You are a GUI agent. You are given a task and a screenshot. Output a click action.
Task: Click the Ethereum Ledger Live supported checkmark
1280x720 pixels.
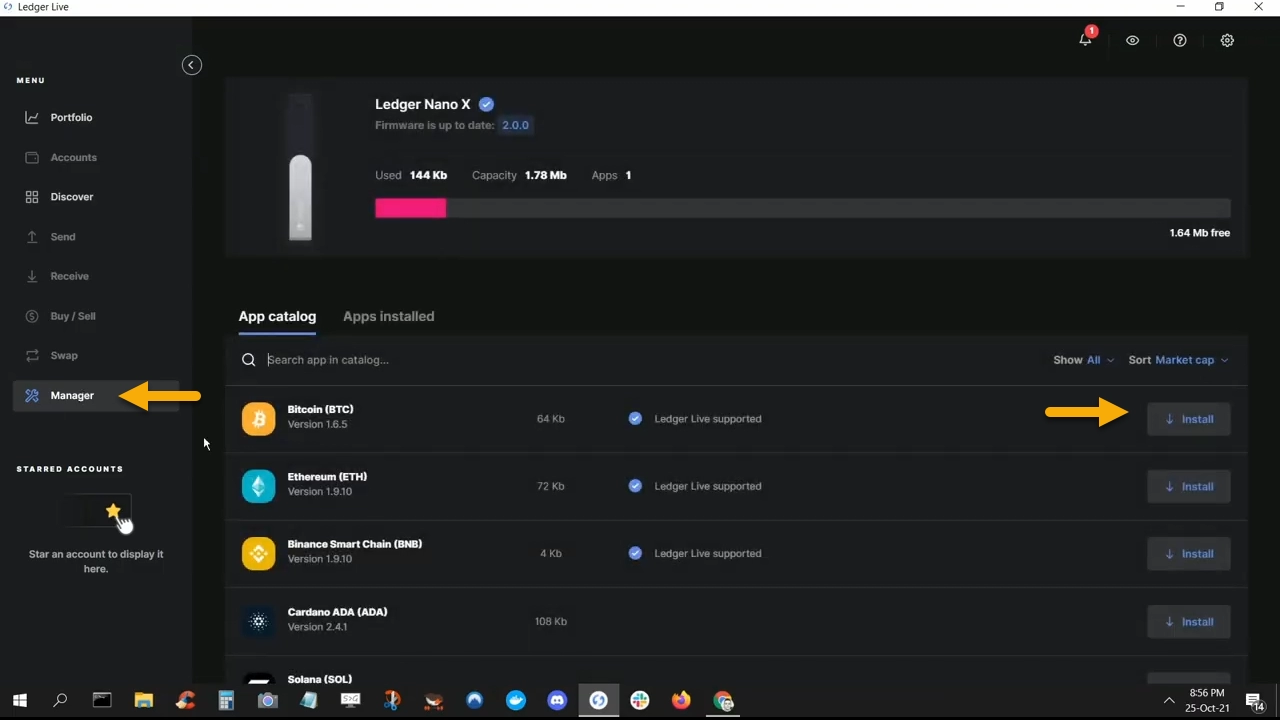[635, 486]
